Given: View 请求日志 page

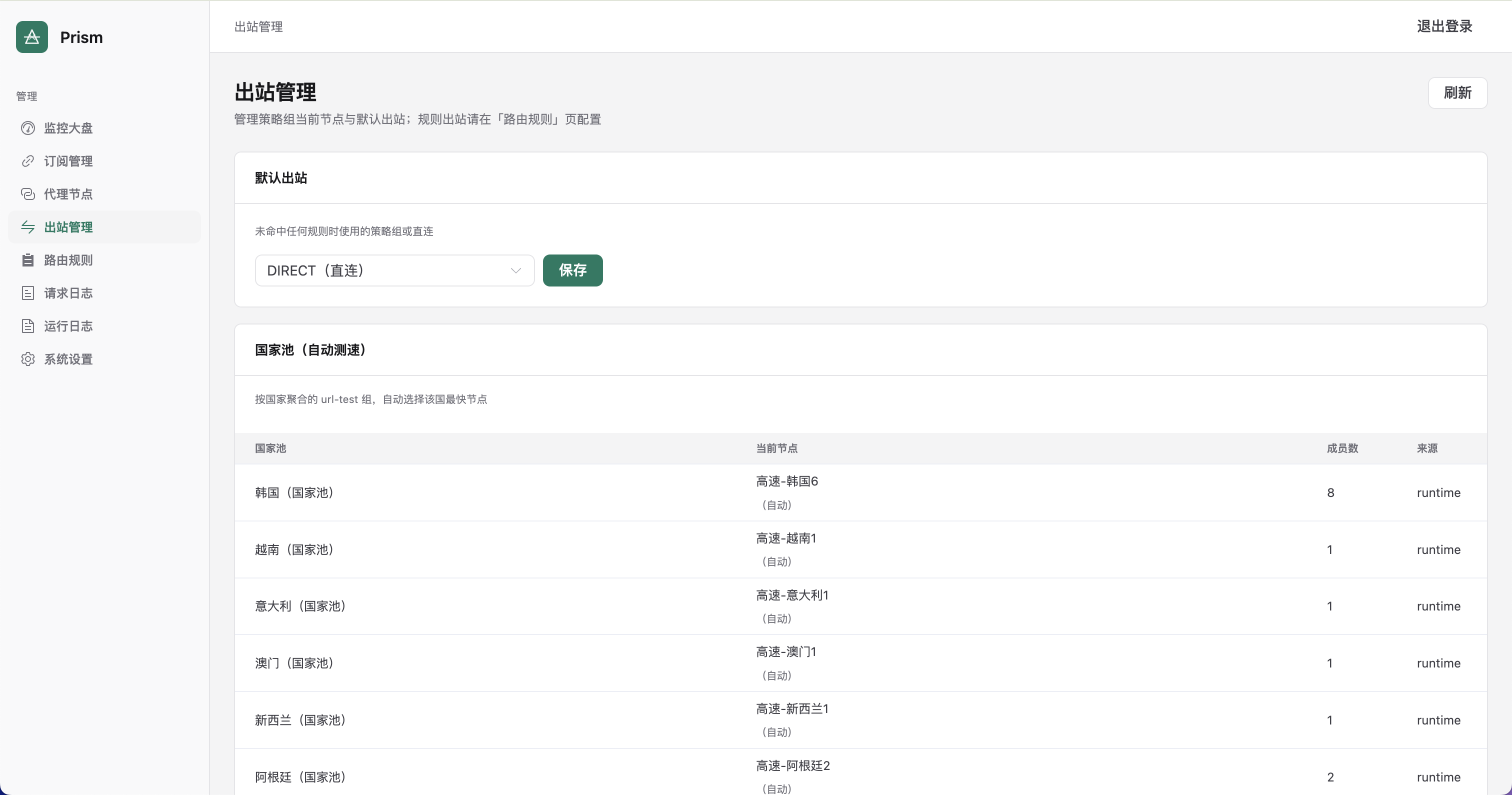Looking at the screenshot, I should pos(104,293).
